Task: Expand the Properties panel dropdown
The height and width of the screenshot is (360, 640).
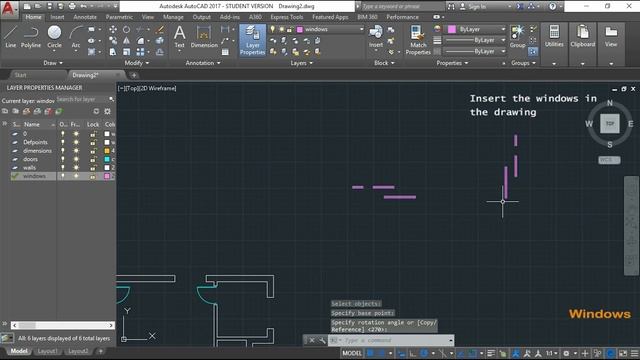Action: [x=452, y=63]
